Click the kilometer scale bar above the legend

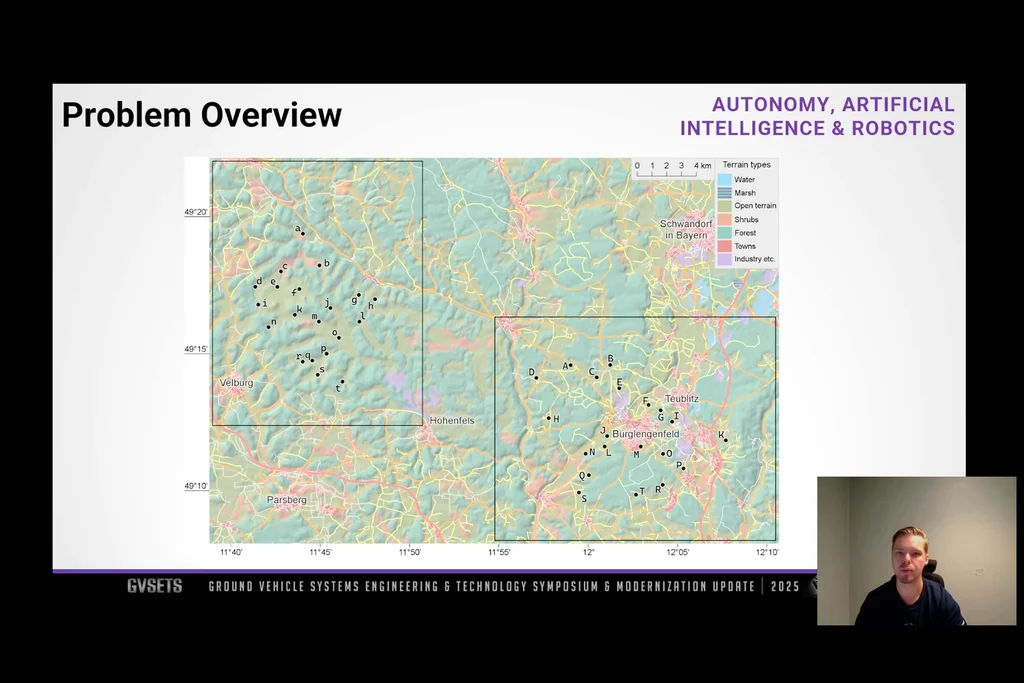click(x=665, y=170)
